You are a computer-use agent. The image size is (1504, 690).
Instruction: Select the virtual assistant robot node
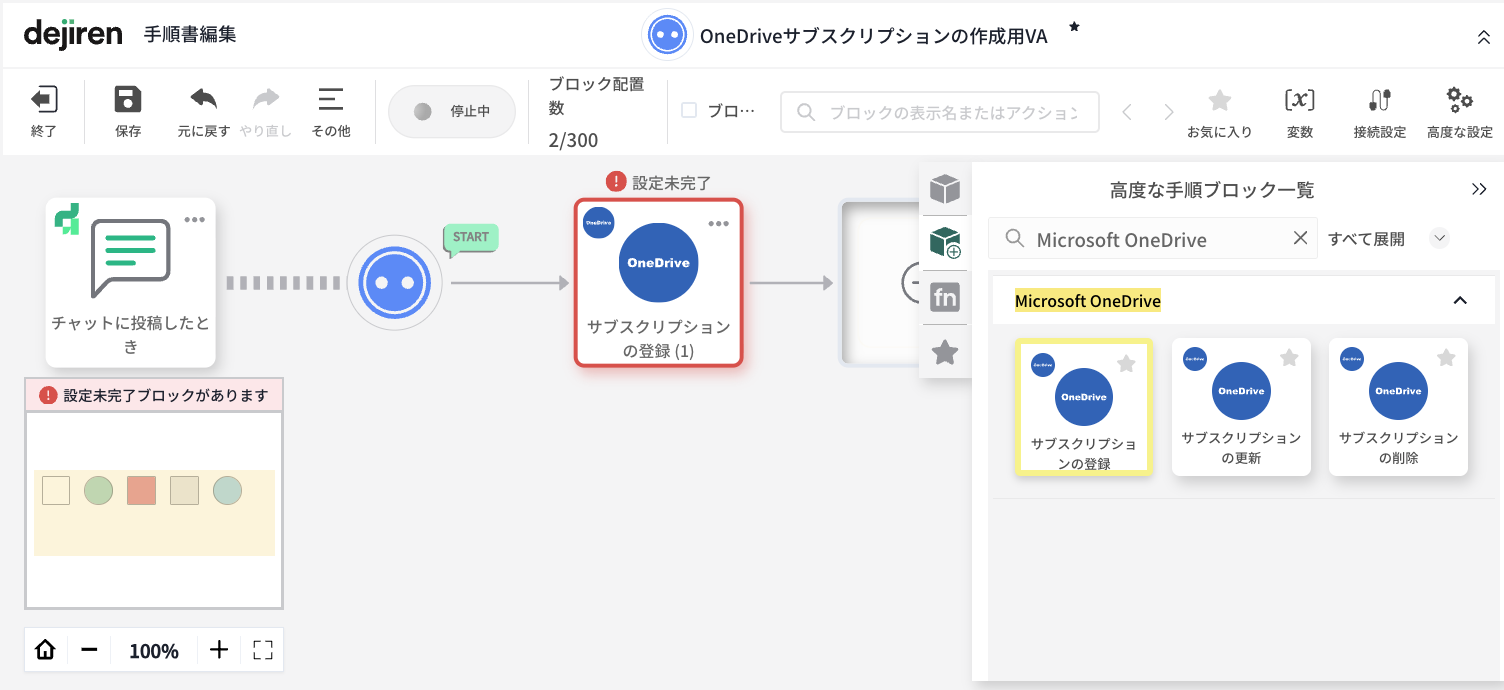394,284
